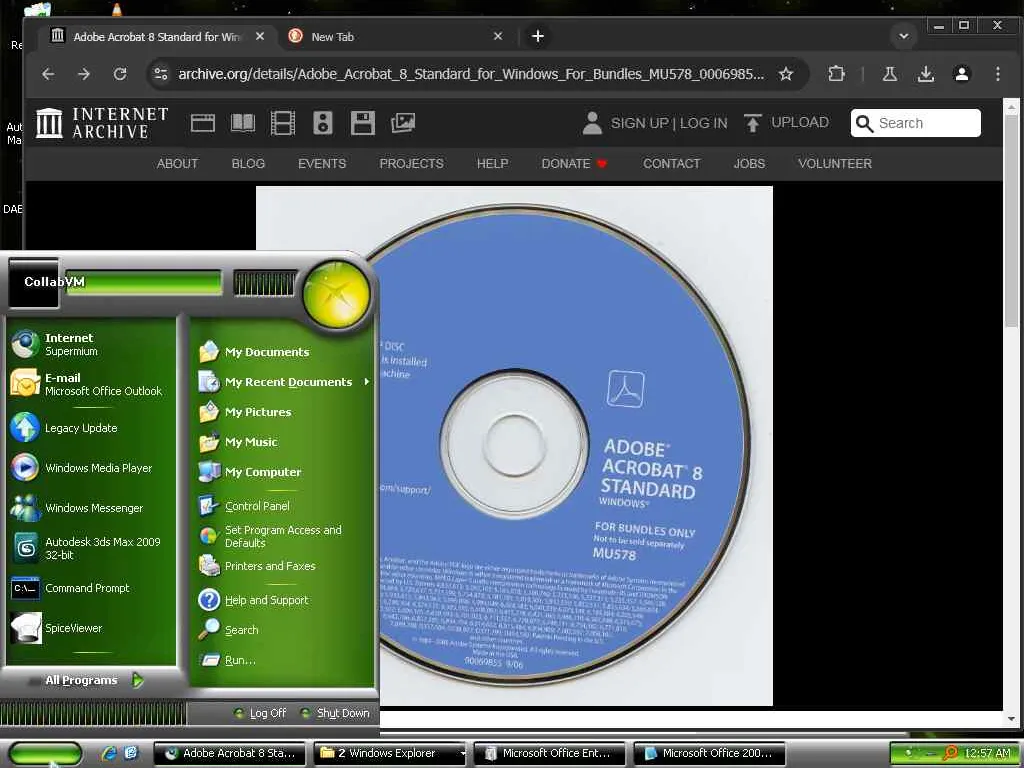Image resolution: width=1024 pixels, height=768 pixels.
Task: Expand My Recent Documents submenu
Action: (x=283, y=382)
